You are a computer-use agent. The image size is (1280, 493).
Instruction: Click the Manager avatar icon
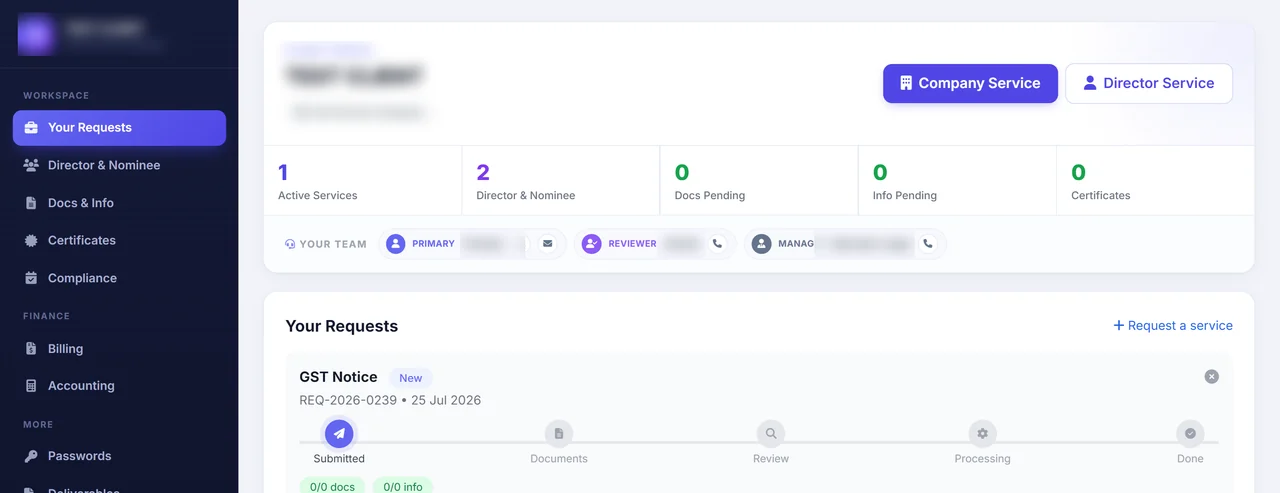pyautogui.click(x=762, y=244)
